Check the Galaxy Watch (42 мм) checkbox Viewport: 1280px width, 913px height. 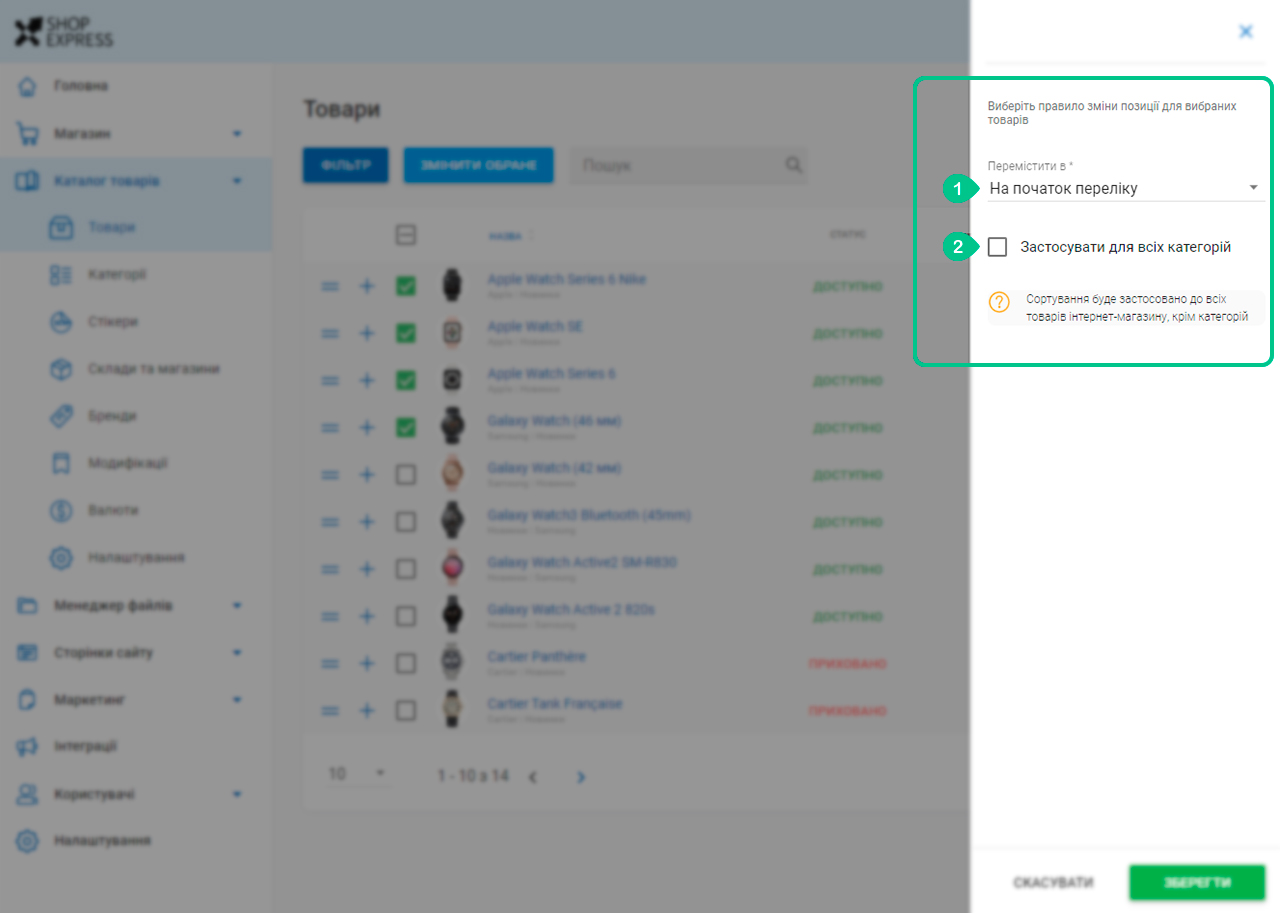406,475
